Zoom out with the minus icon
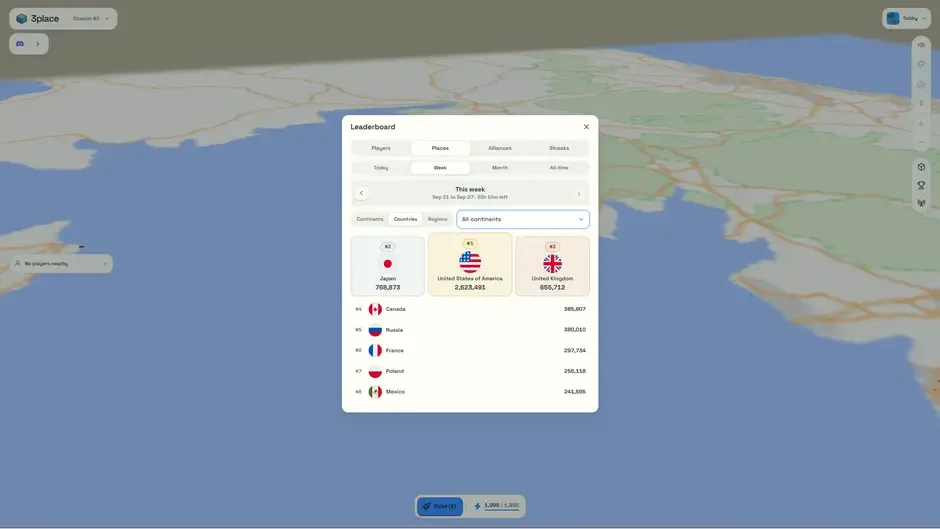The image size is (940, 529). pos(921,142)
